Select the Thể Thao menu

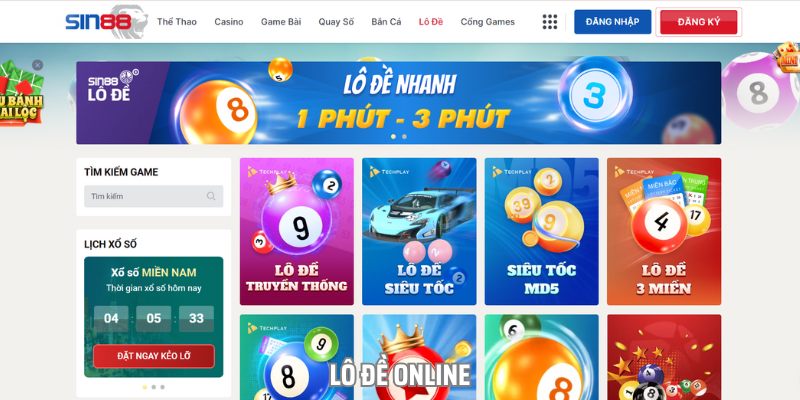pyautogui.click(x=177, y=22)
